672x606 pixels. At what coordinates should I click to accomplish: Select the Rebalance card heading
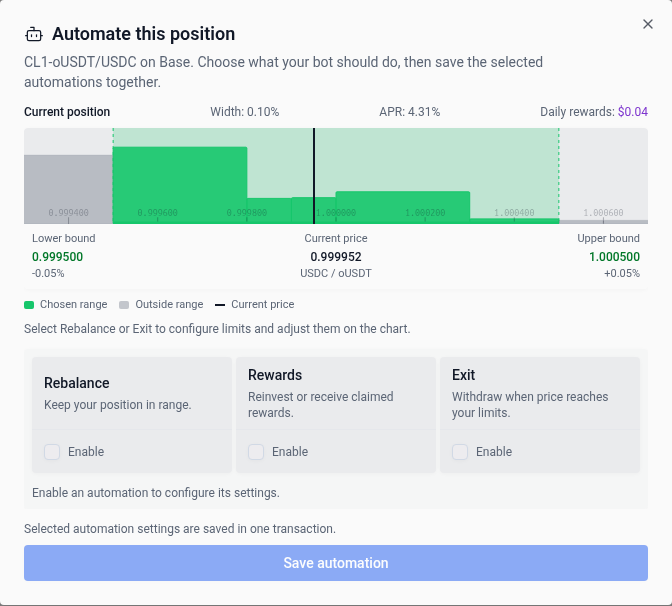pos(77,383)
